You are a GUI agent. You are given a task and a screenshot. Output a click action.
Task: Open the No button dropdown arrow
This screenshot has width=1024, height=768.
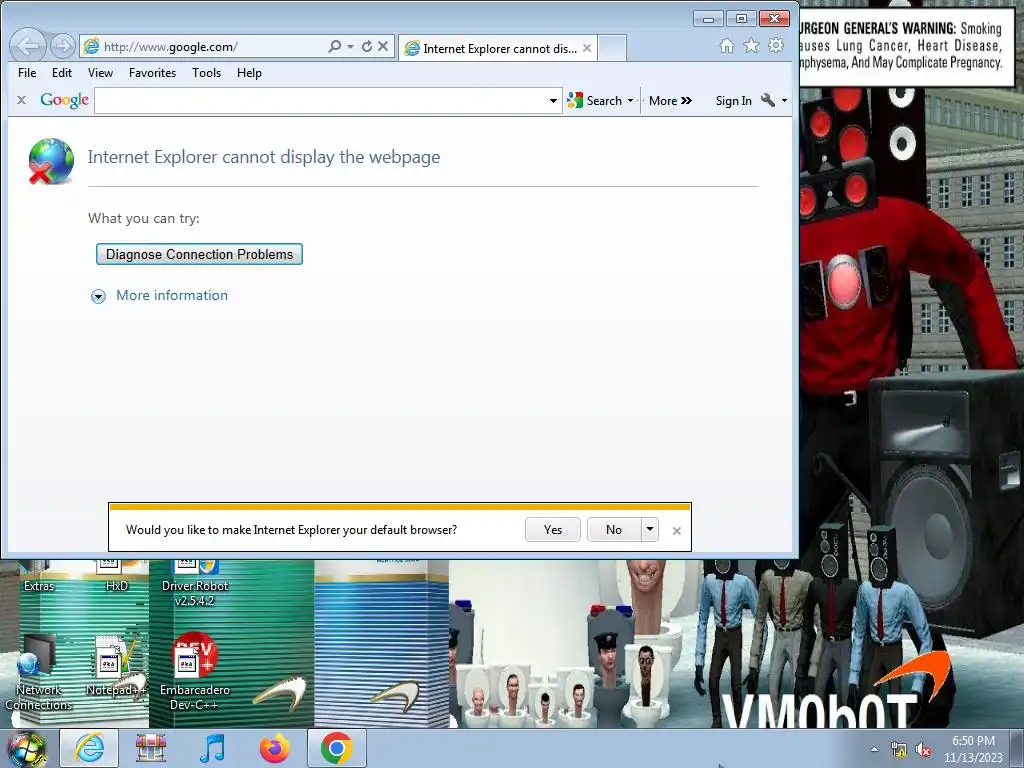pyautogui.click(x=650, y=529)
